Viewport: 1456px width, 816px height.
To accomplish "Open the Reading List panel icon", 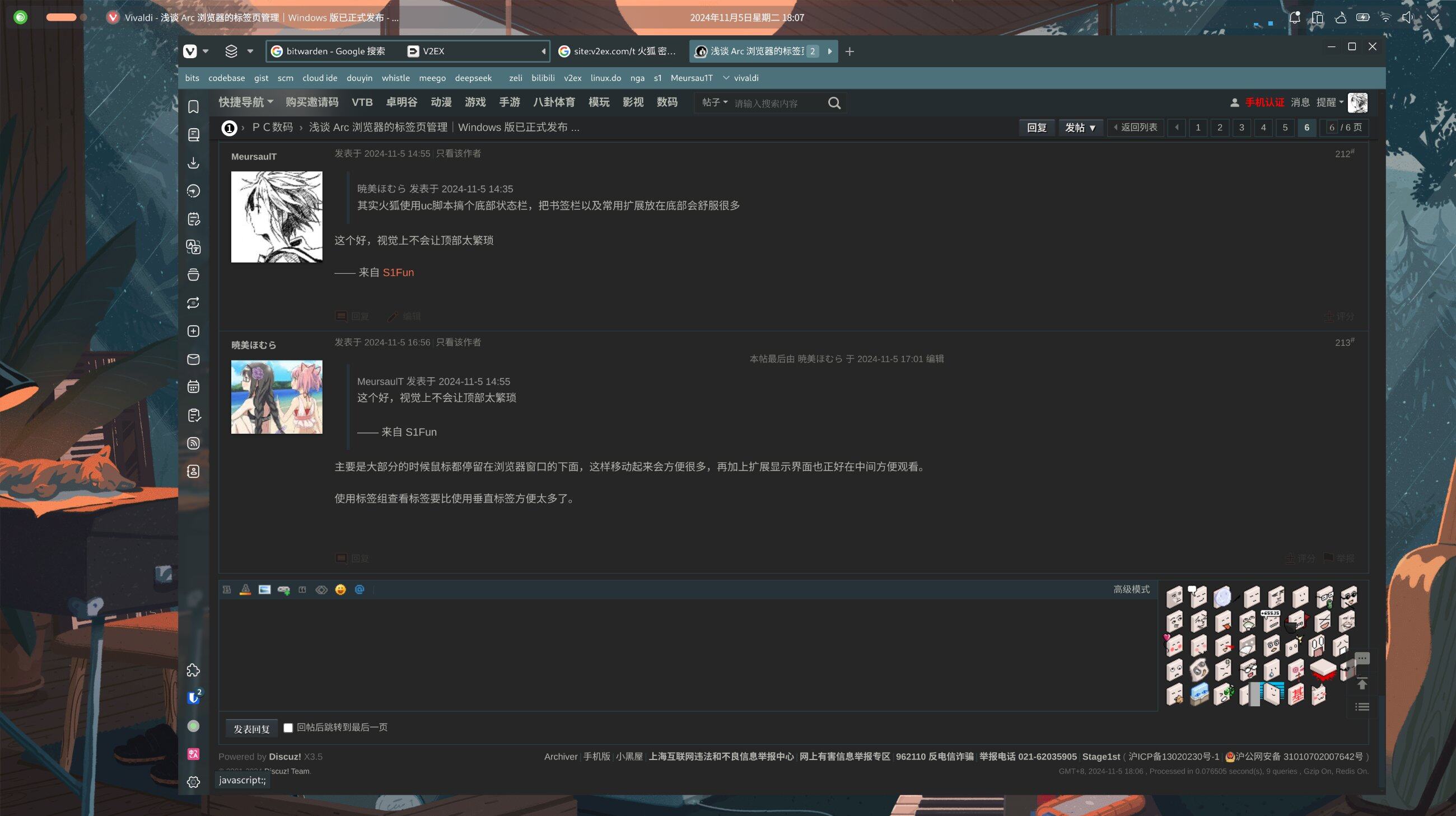I will point(193,134).
